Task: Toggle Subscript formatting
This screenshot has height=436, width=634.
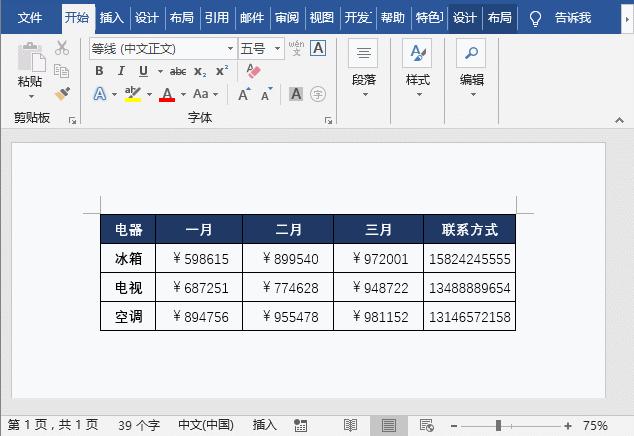Action: pyautogui.click(x=200, y=72)
